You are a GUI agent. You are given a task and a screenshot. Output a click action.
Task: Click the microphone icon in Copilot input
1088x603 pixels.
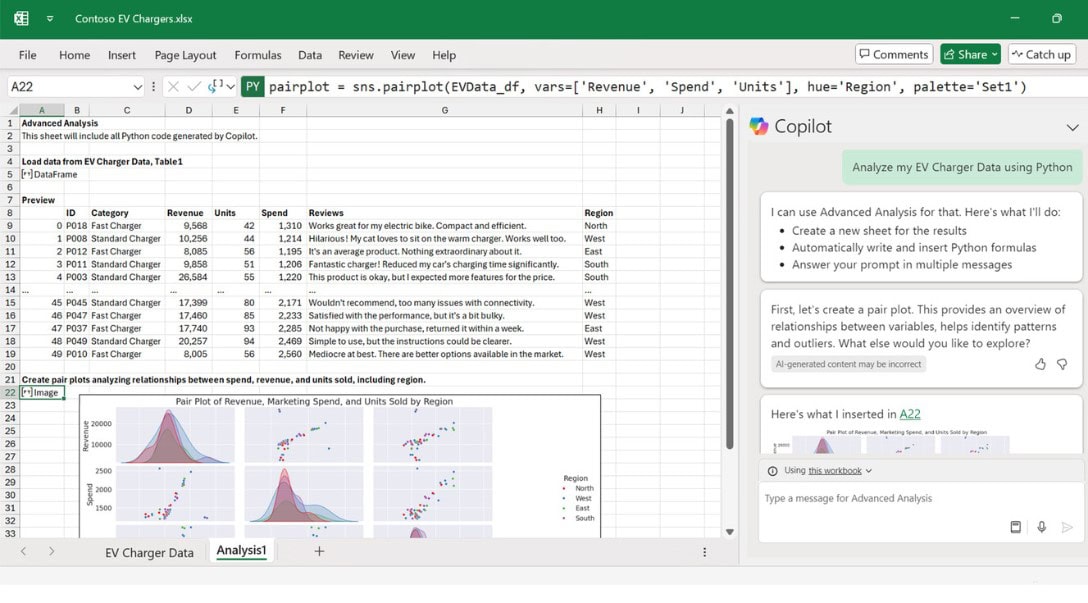1042,527
